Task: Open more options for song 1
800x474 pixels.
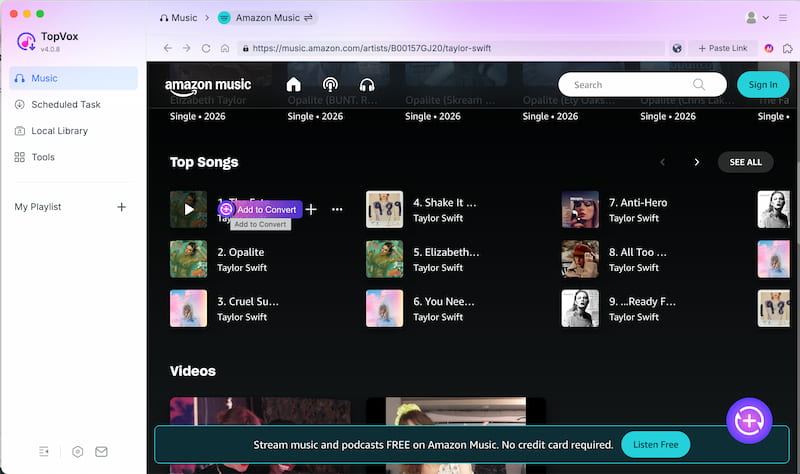Action: pos(337,209)
